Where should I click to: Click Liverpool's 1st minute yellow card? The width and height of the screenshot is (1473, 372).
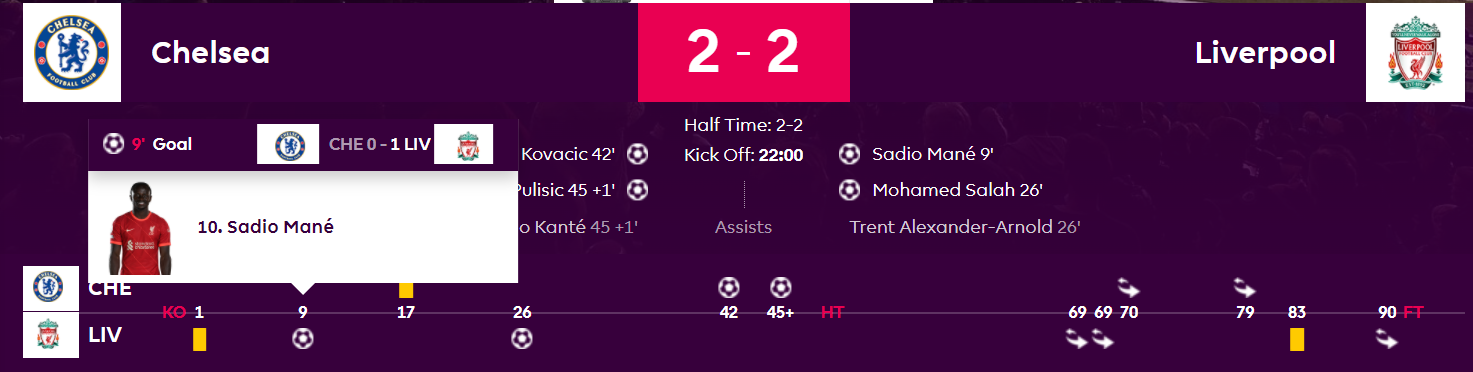(x=199, y=340)
